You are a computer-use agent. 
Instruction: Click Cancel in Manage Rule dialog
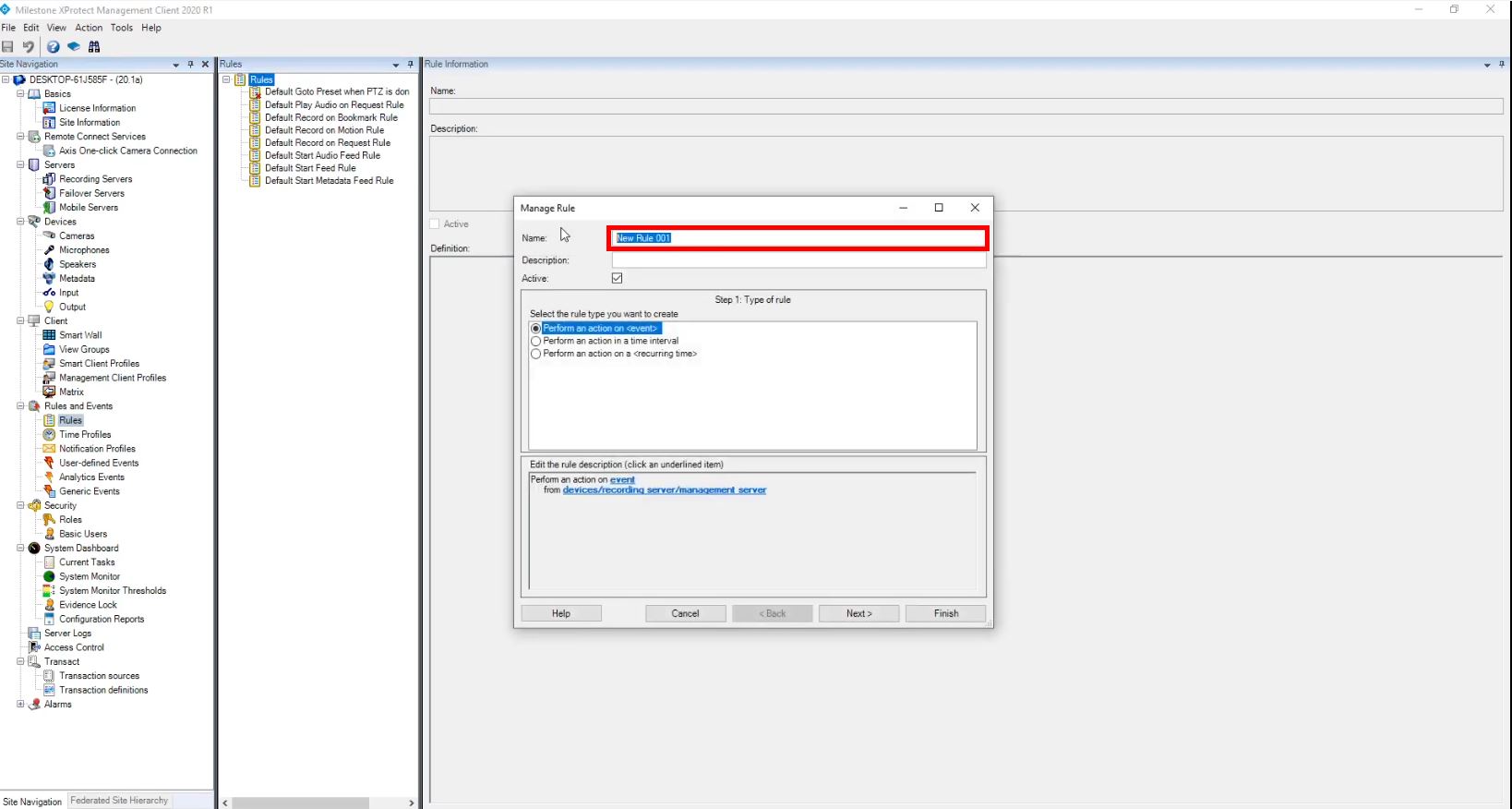pos(685,613)
